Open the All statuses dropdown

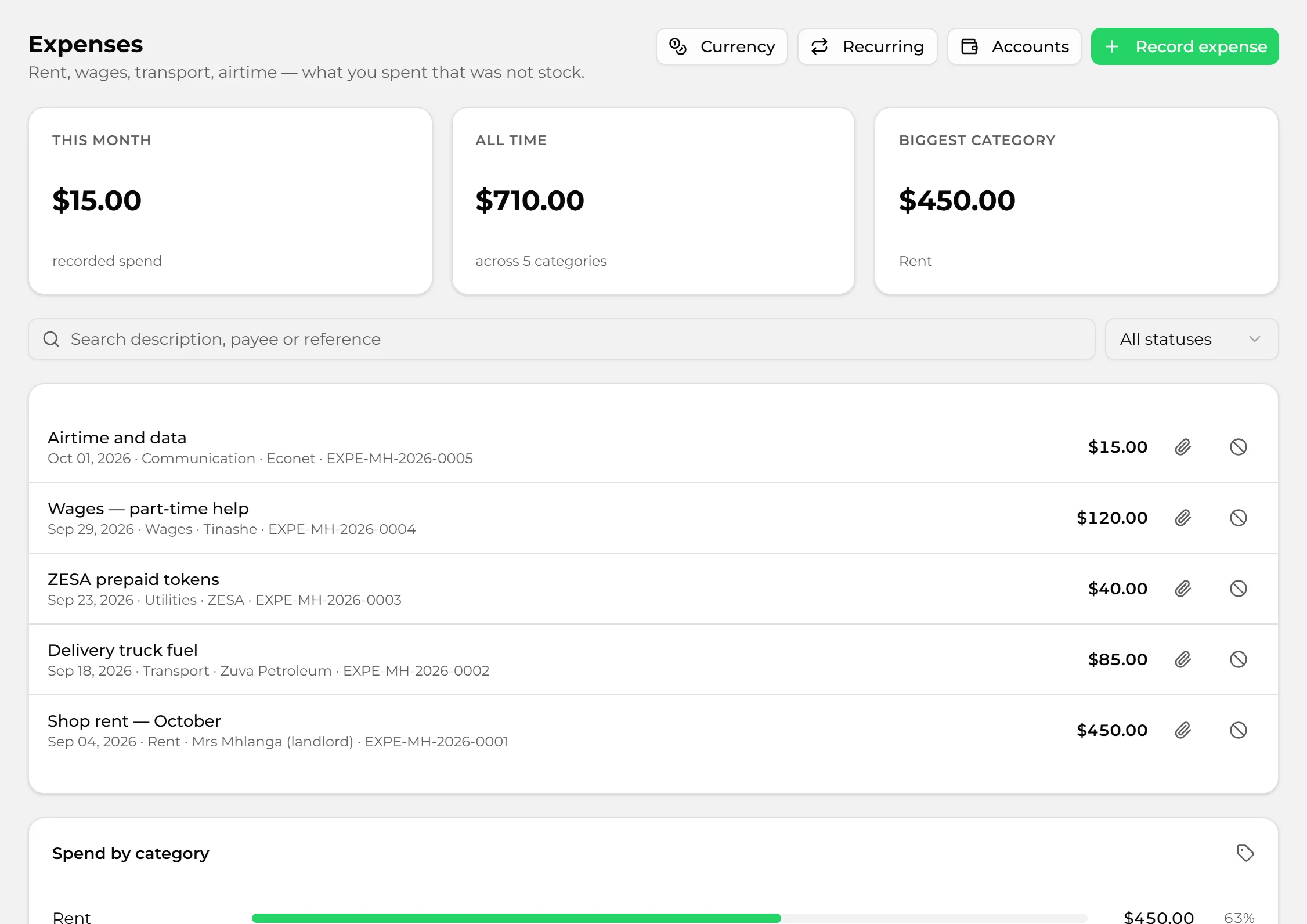click(1192, 339)
